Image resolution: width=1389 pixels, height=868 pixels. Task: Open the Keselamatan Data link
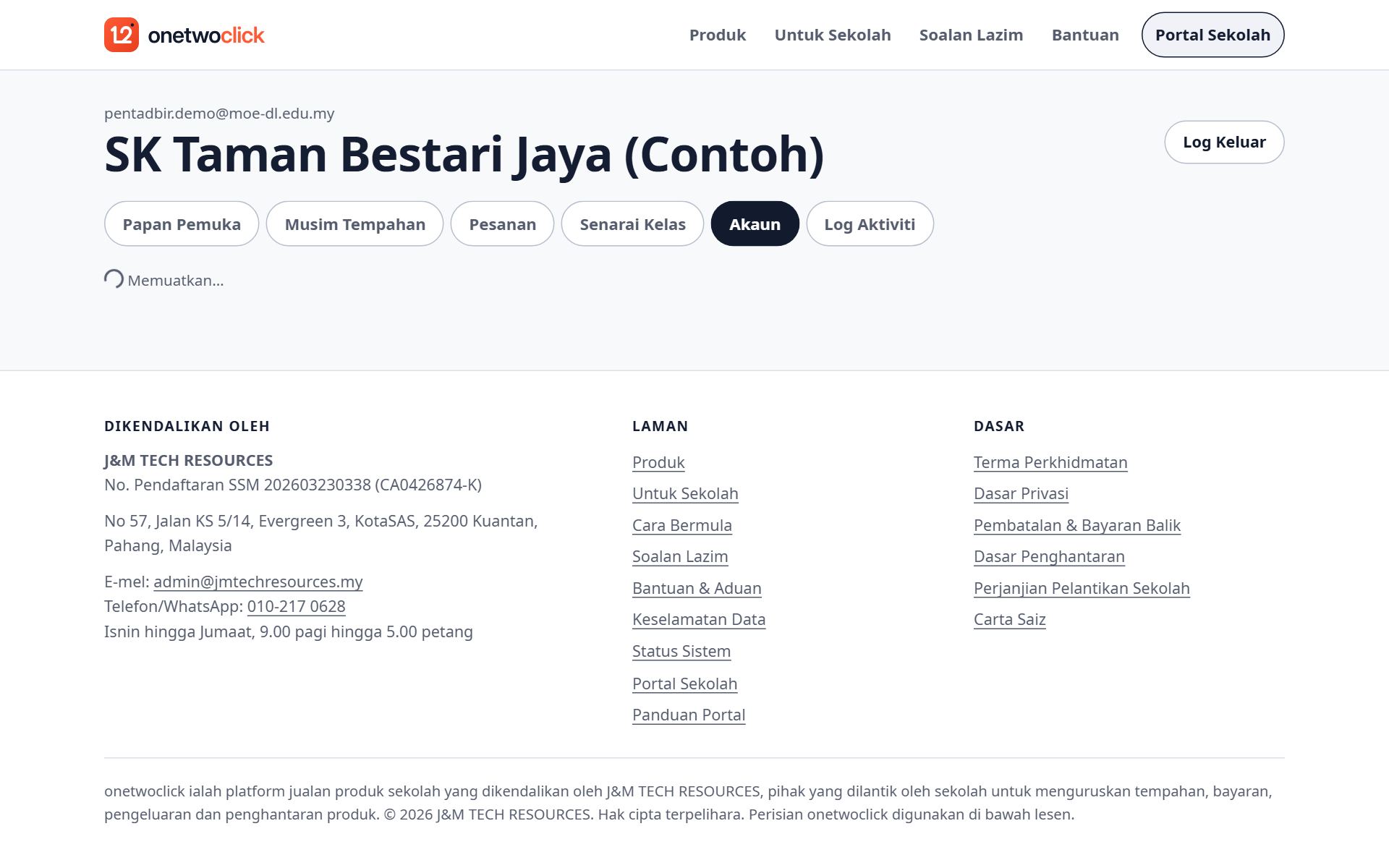coord(699,619)
